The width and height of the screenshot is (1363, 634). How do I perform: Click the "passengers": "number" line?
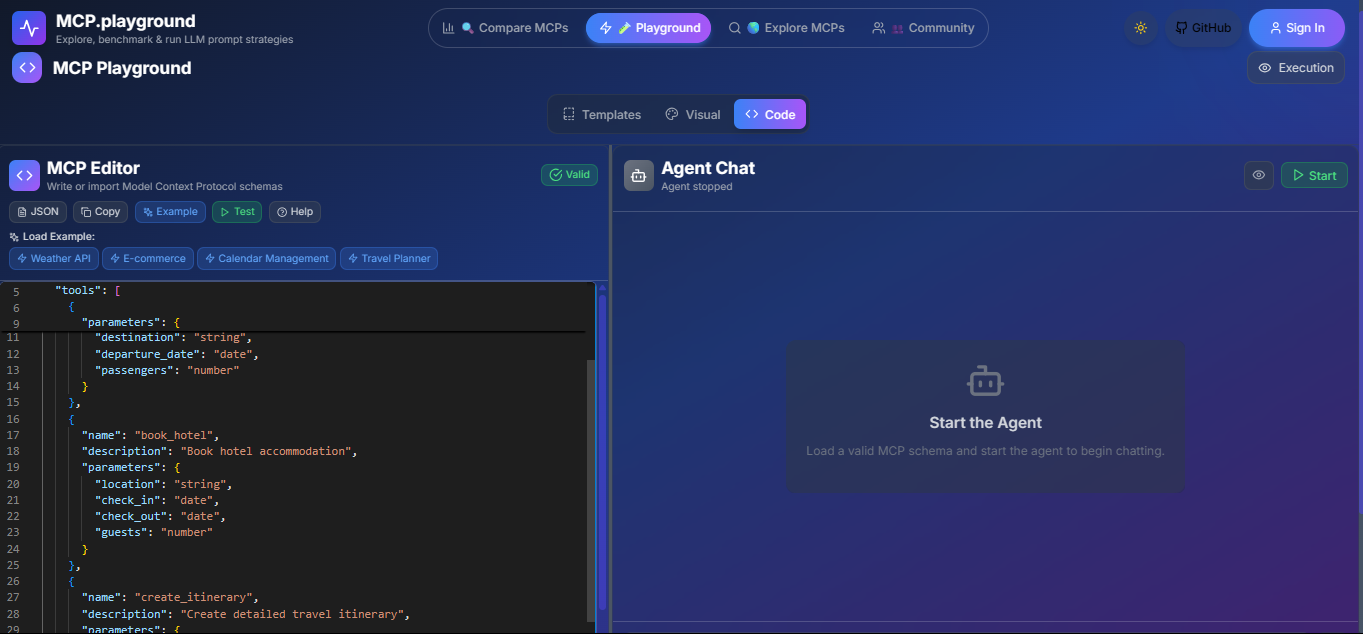click(x=168, y=370)
